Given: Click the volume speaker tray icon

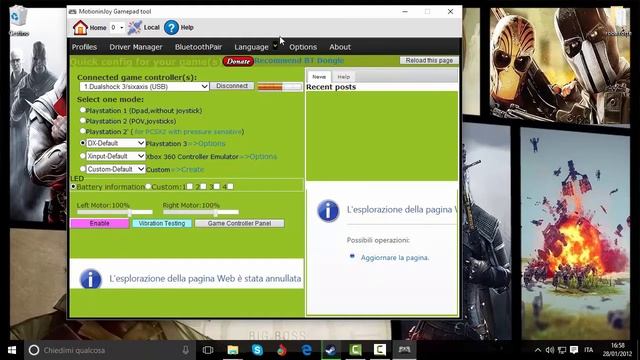Looking at the screenshot, I should pyautogui.click(x=550, y=350).
